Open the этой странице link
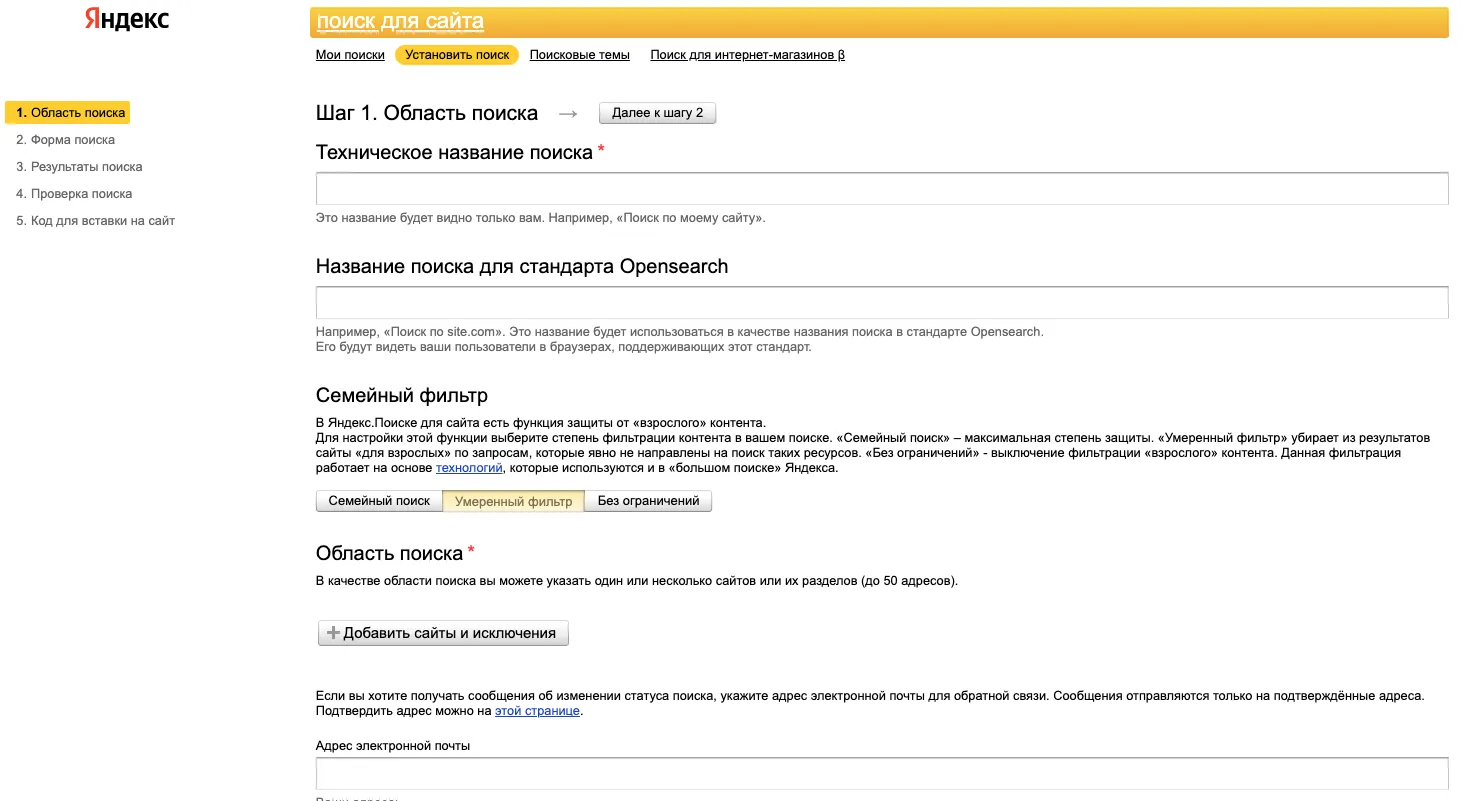The height and width of the screenshot is (801, 1464). coord(537,712)
